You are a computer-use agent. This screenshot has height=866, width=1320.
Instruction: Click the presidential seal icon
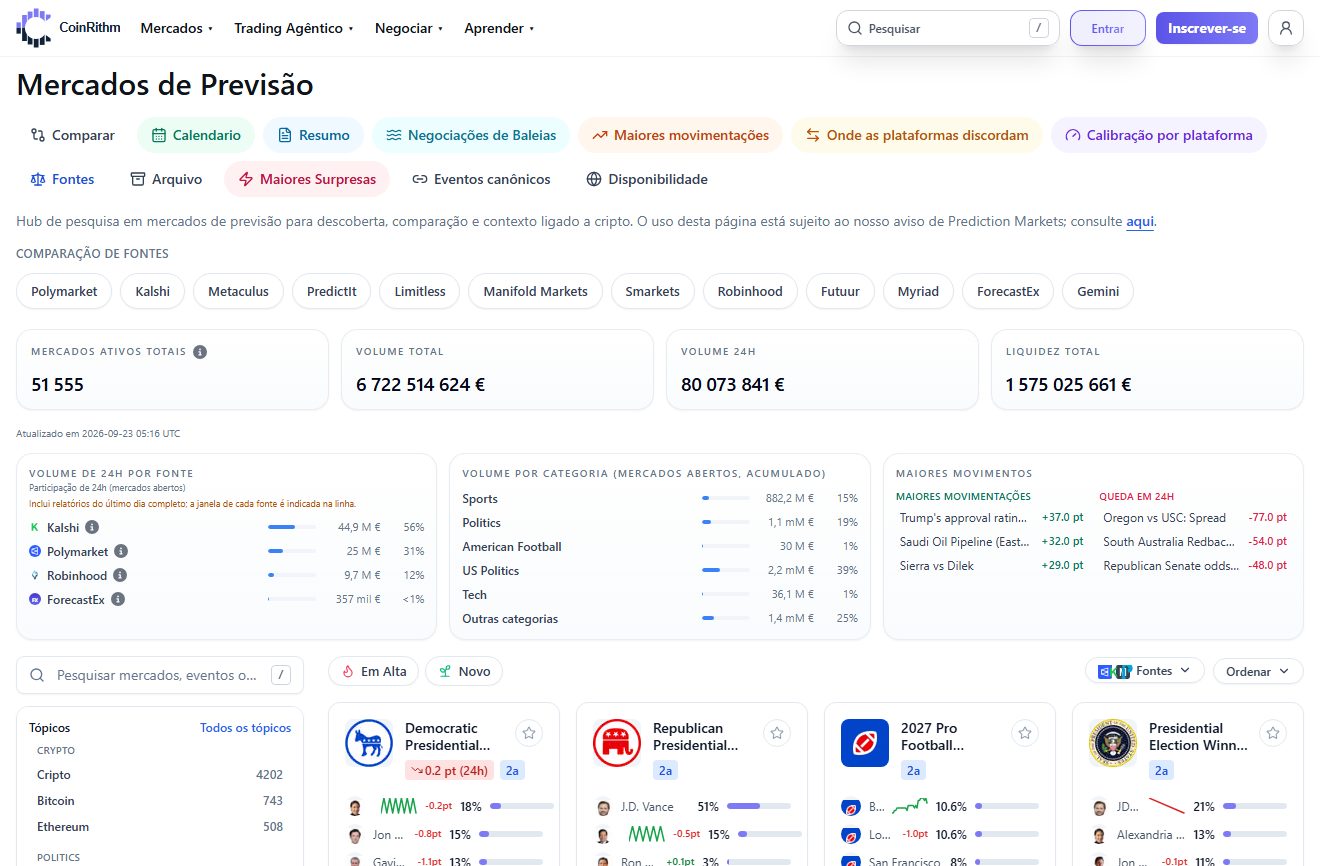coord(1113,743)
